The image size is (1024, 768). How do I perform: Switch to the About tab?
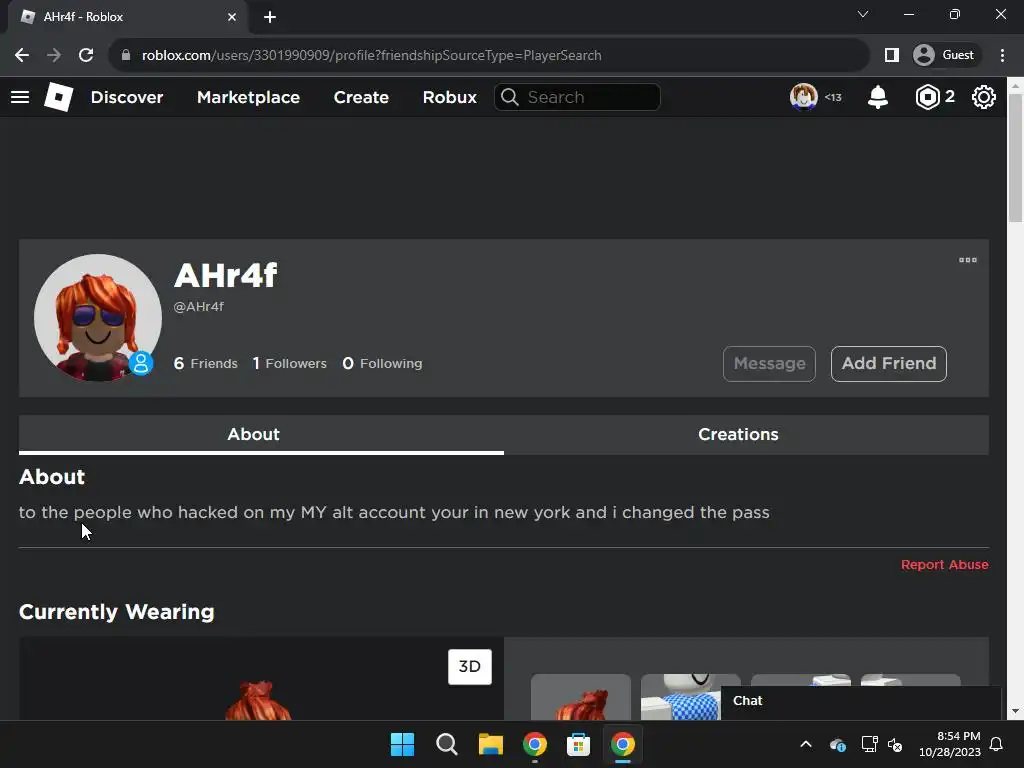(x=261, y=434)
